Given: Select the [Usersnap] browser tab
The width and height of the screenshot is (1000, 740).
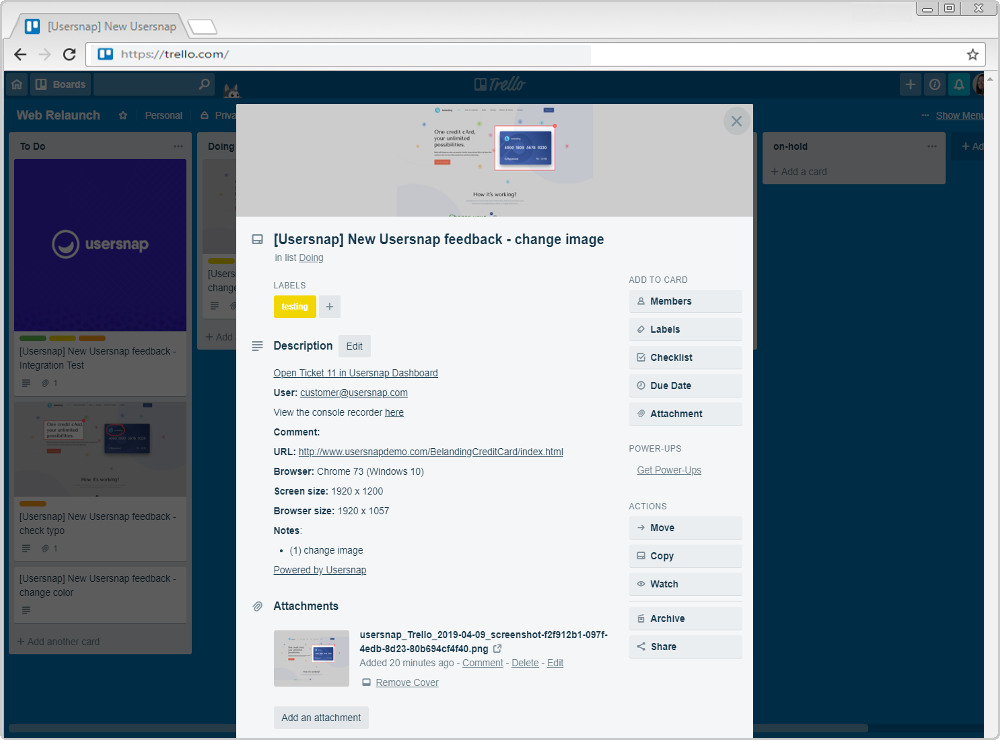Looking at the screenshot, I should [102, 26].
